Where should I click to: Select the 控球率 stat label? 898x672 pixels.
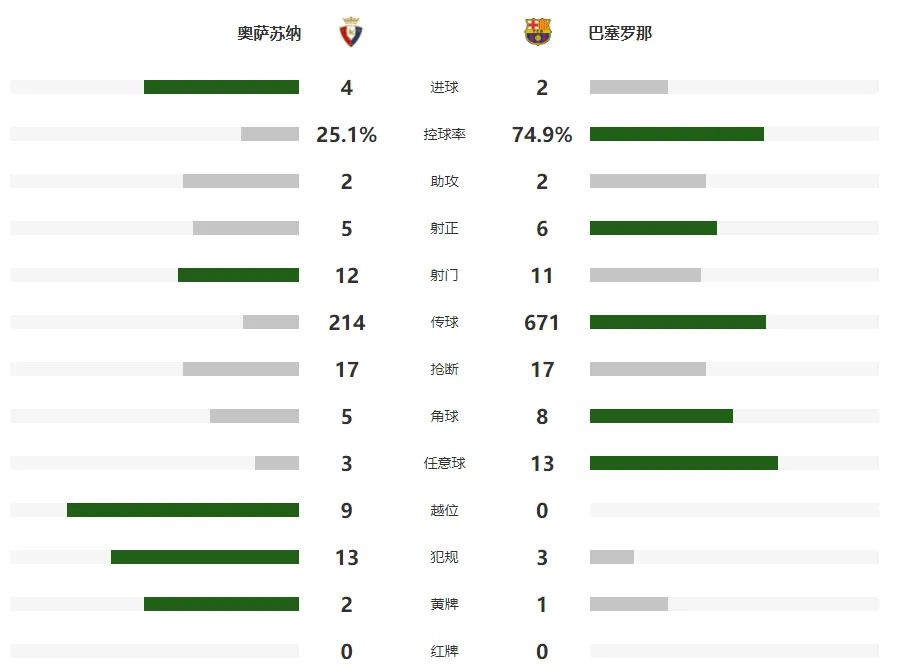pos(444,134)
